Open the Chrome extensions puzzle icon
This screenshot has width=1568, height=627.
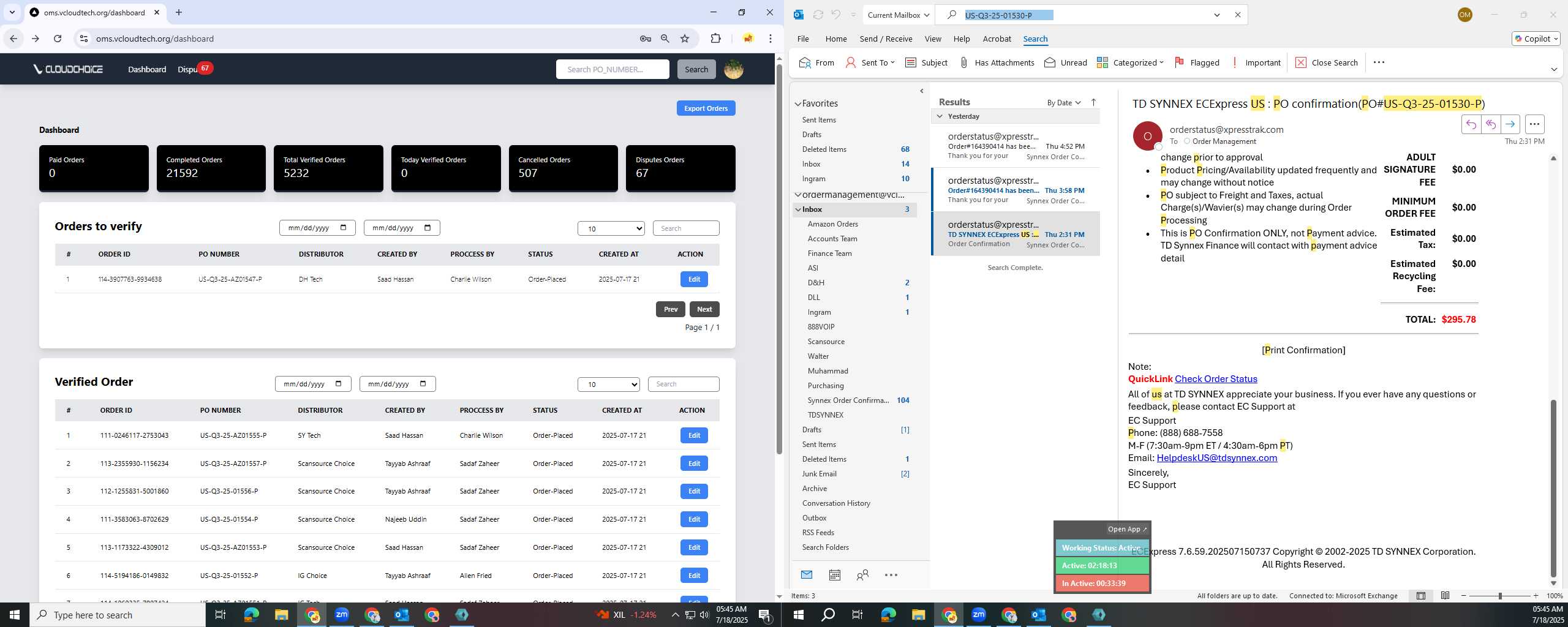click(715, 39)
